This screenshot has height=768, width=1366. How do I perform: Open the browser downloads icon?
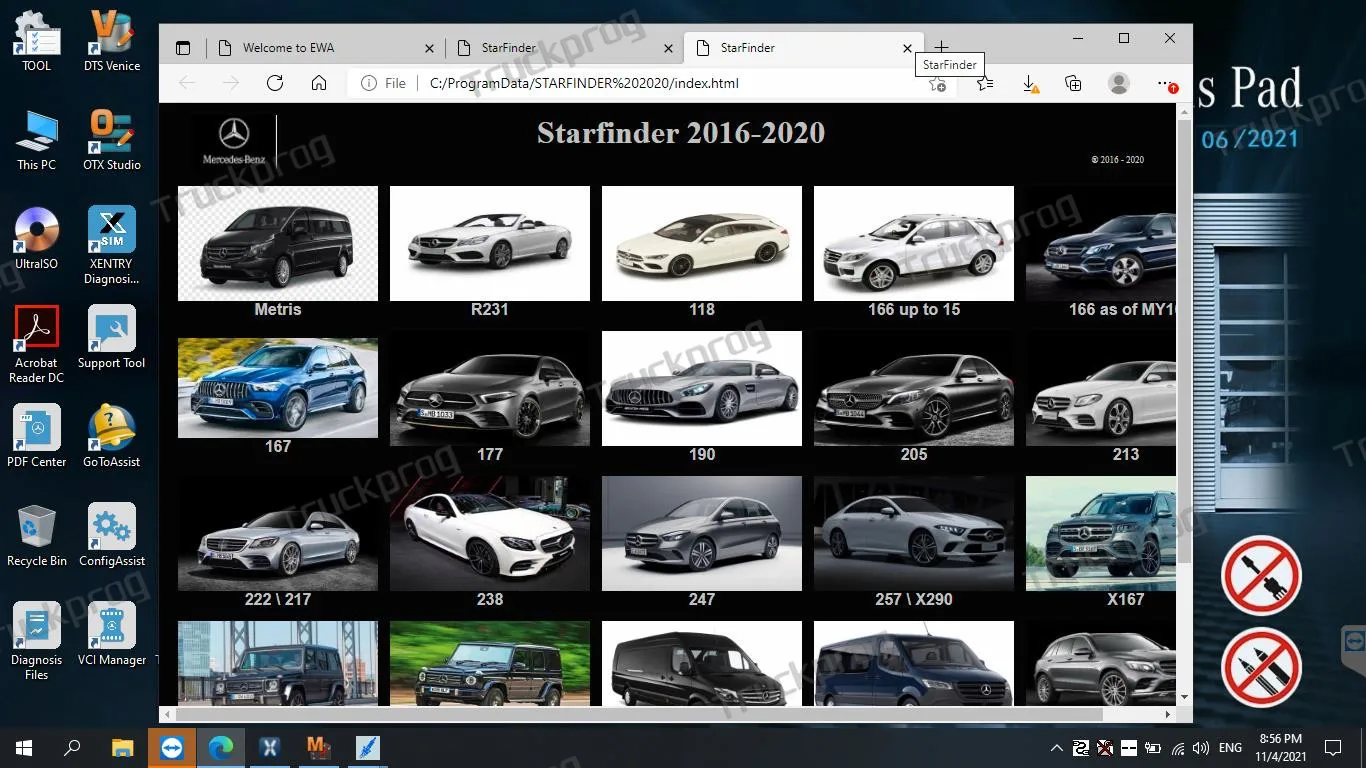pos(1030,84)
